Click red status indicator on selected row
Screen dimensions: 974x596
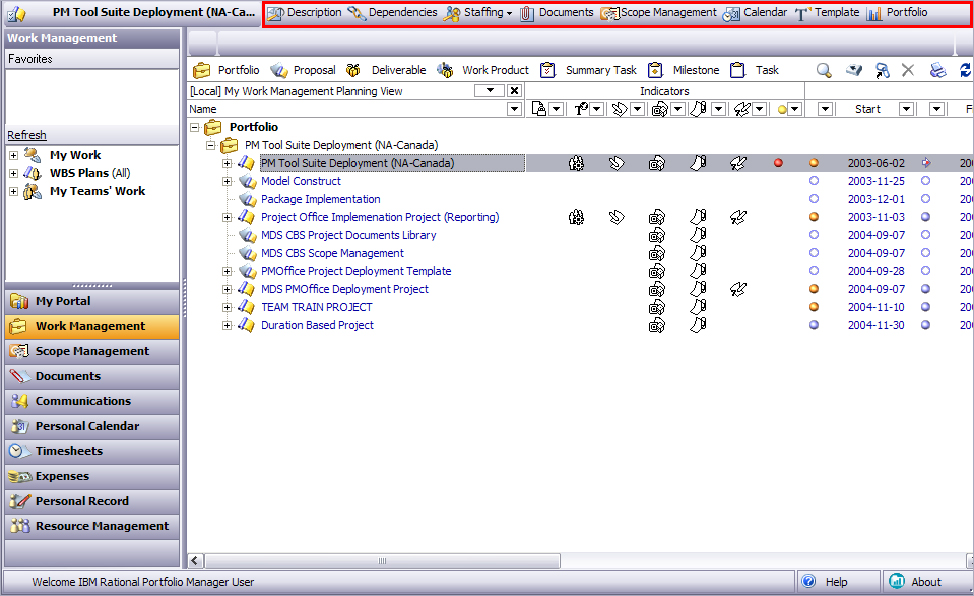pos(778,163)
